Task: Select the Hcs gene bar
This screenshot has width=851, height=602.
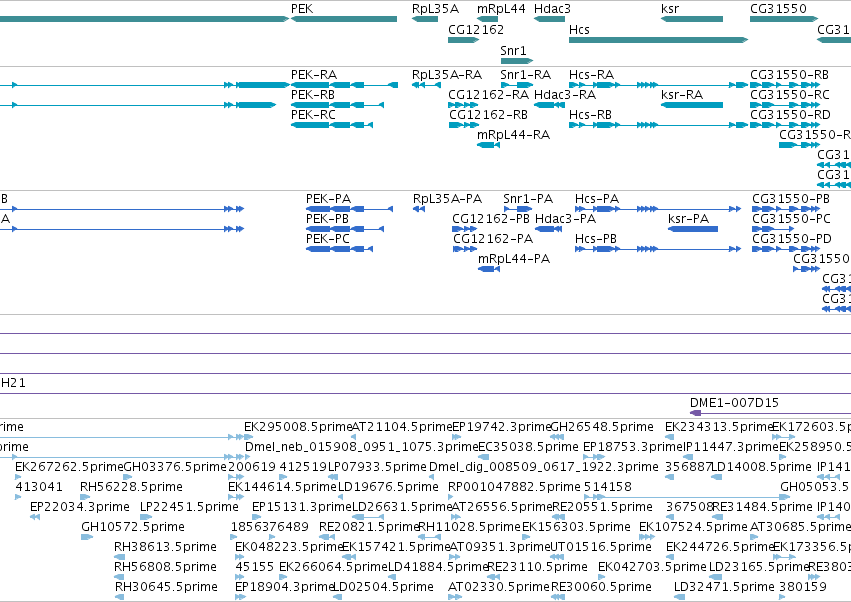Action: [x=658, y=40]
